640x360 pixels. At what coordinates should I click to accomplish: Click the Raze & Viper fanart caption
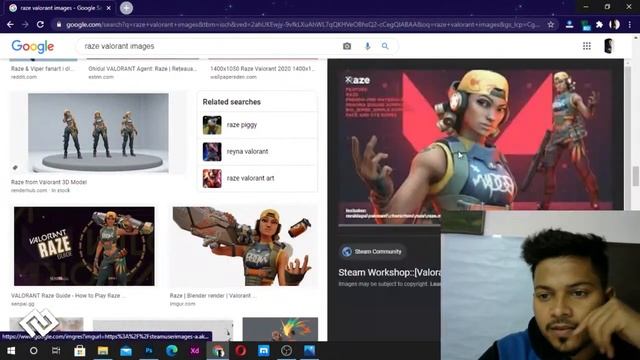(x=42, y=69)
